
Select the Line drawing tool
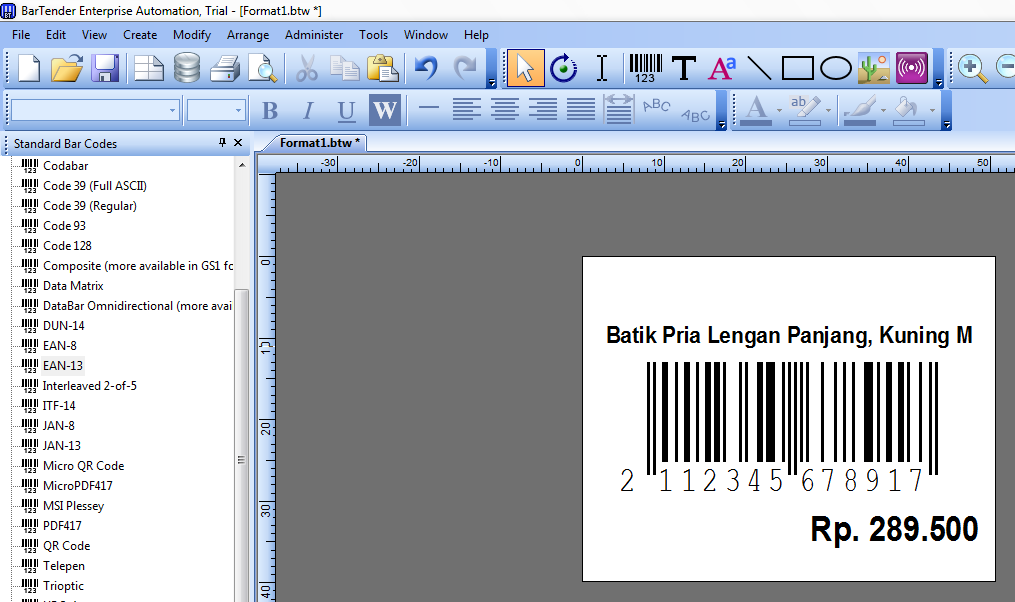pyautogui.click(x=759, y=68)
